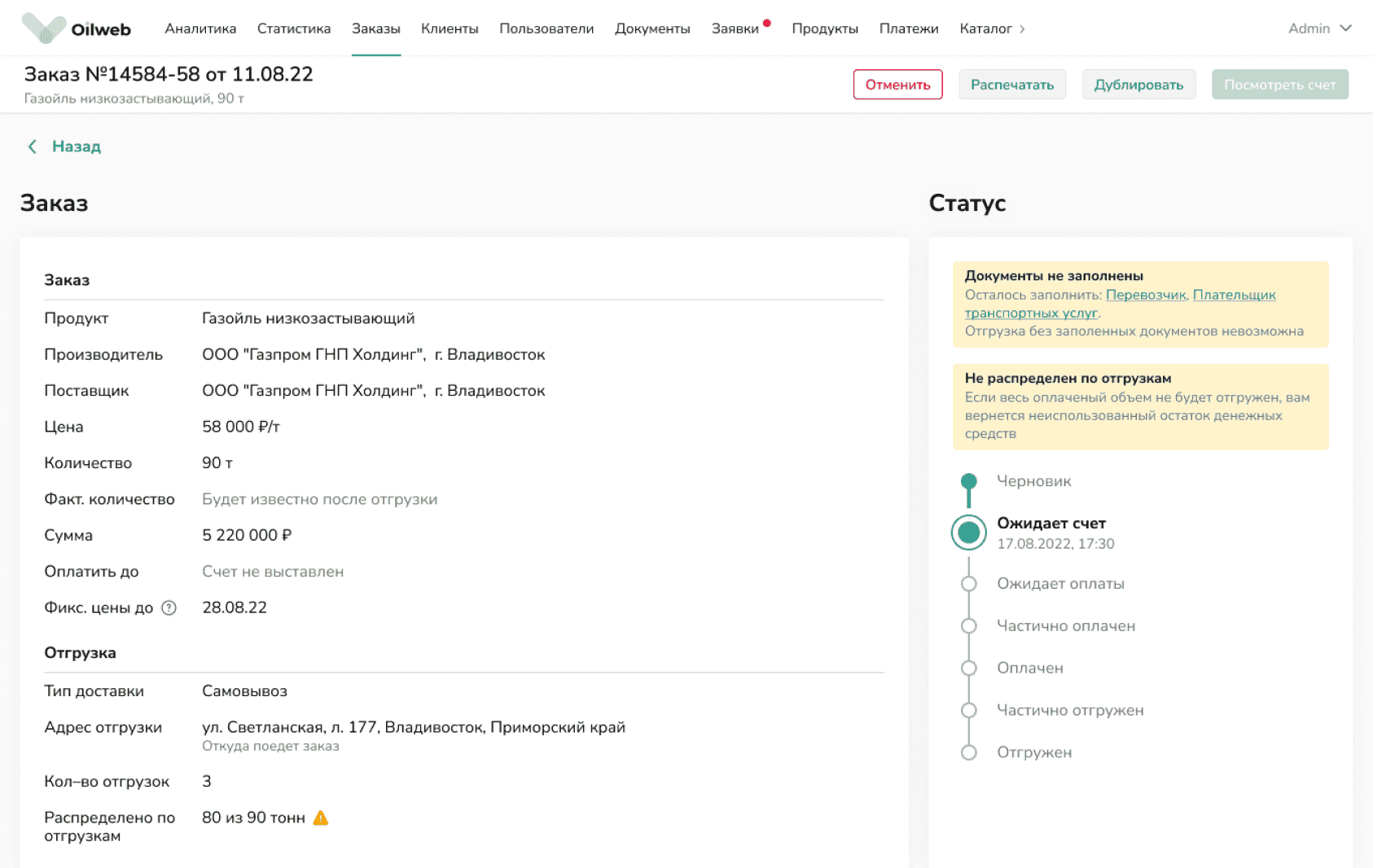Viewport: 1373px width, 868px height.
Task: Open the Пользователи tab
Action: [x=546, y=28]
